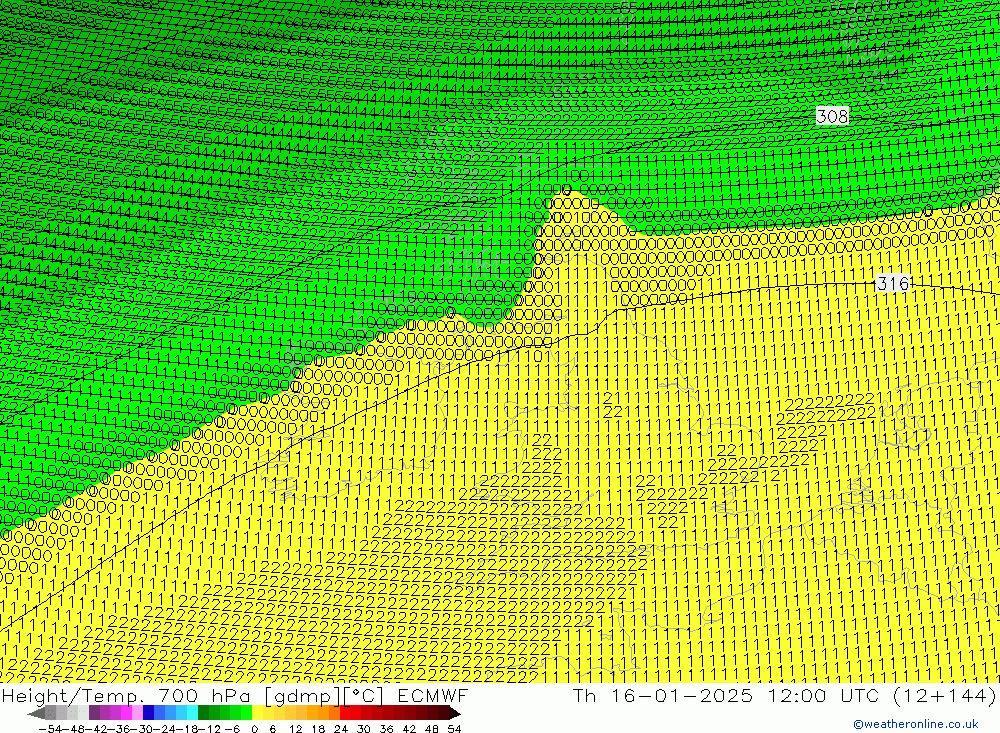This screenshot has width=1000, height=733.
Task: Click the 'Th 16-01-2025 12:00 UTC' date text
Action: 726,695
